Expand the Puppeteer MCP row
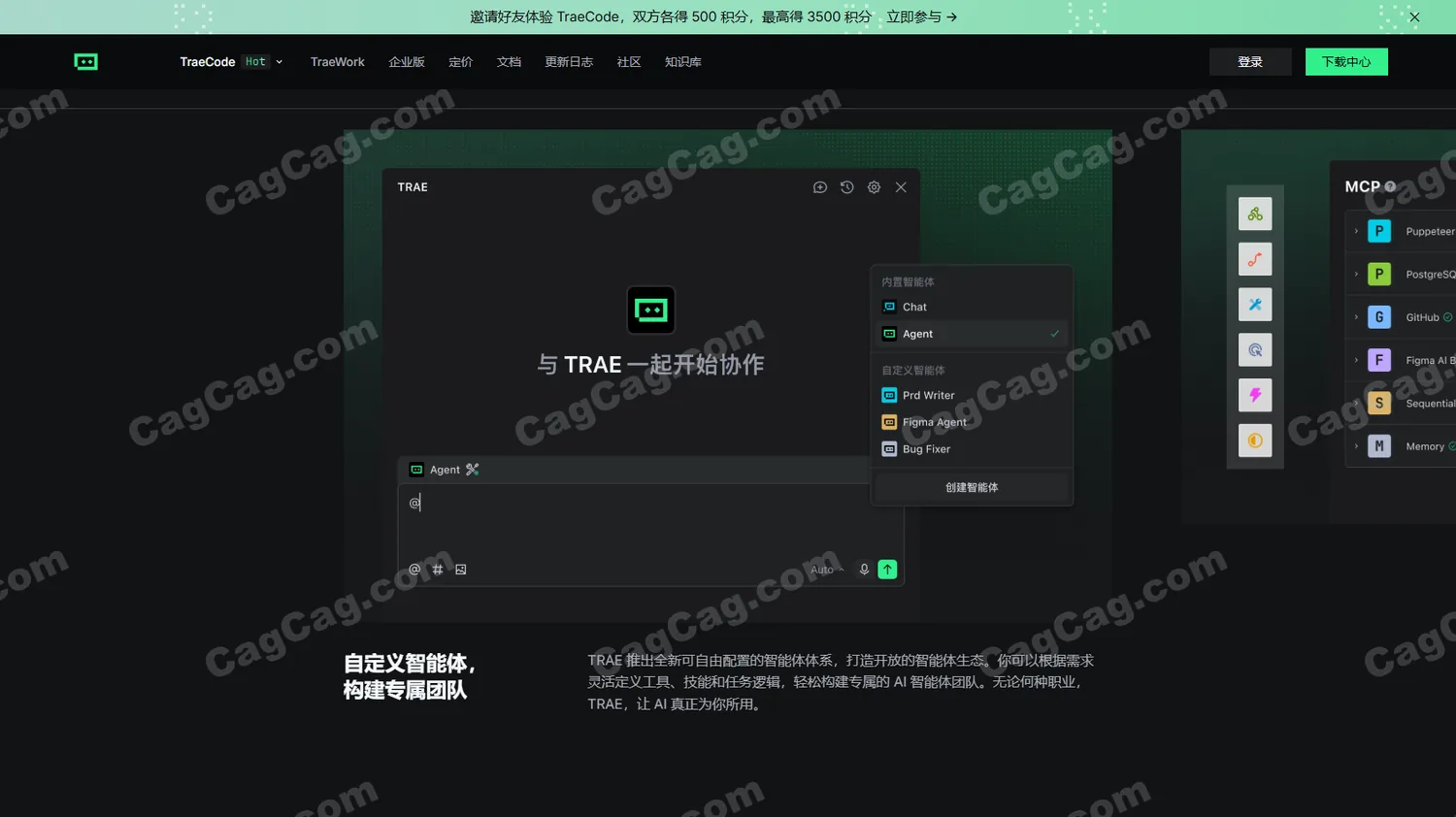1456x817 pixels. [x=1356, y=231]
